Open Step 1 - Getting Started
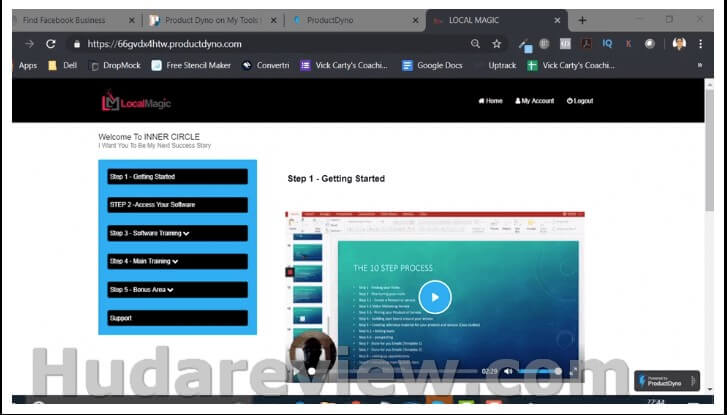 click(x=178, y=177)
